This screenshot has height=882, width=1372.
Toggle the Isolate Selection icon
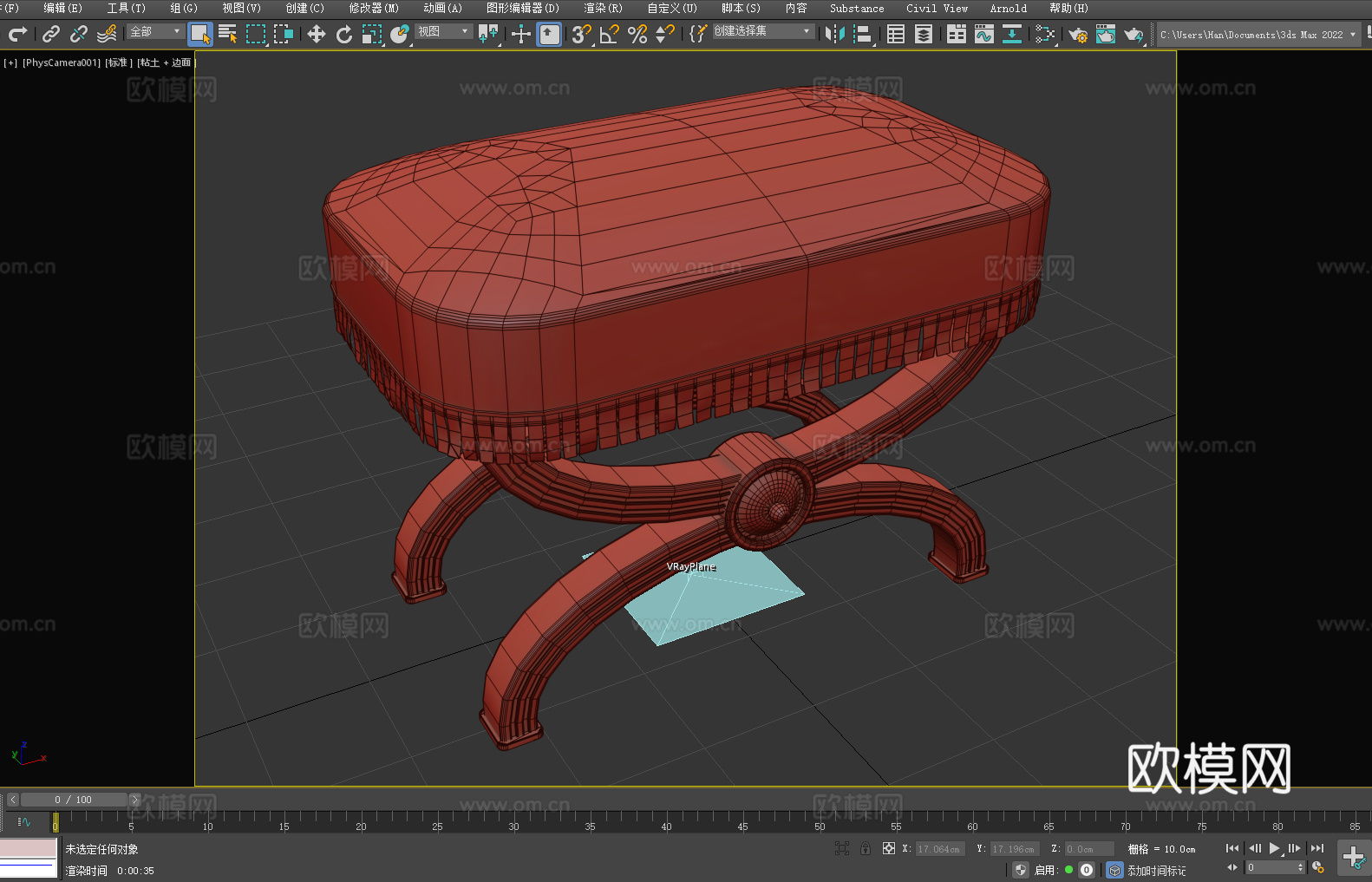[x=841, y=848]
